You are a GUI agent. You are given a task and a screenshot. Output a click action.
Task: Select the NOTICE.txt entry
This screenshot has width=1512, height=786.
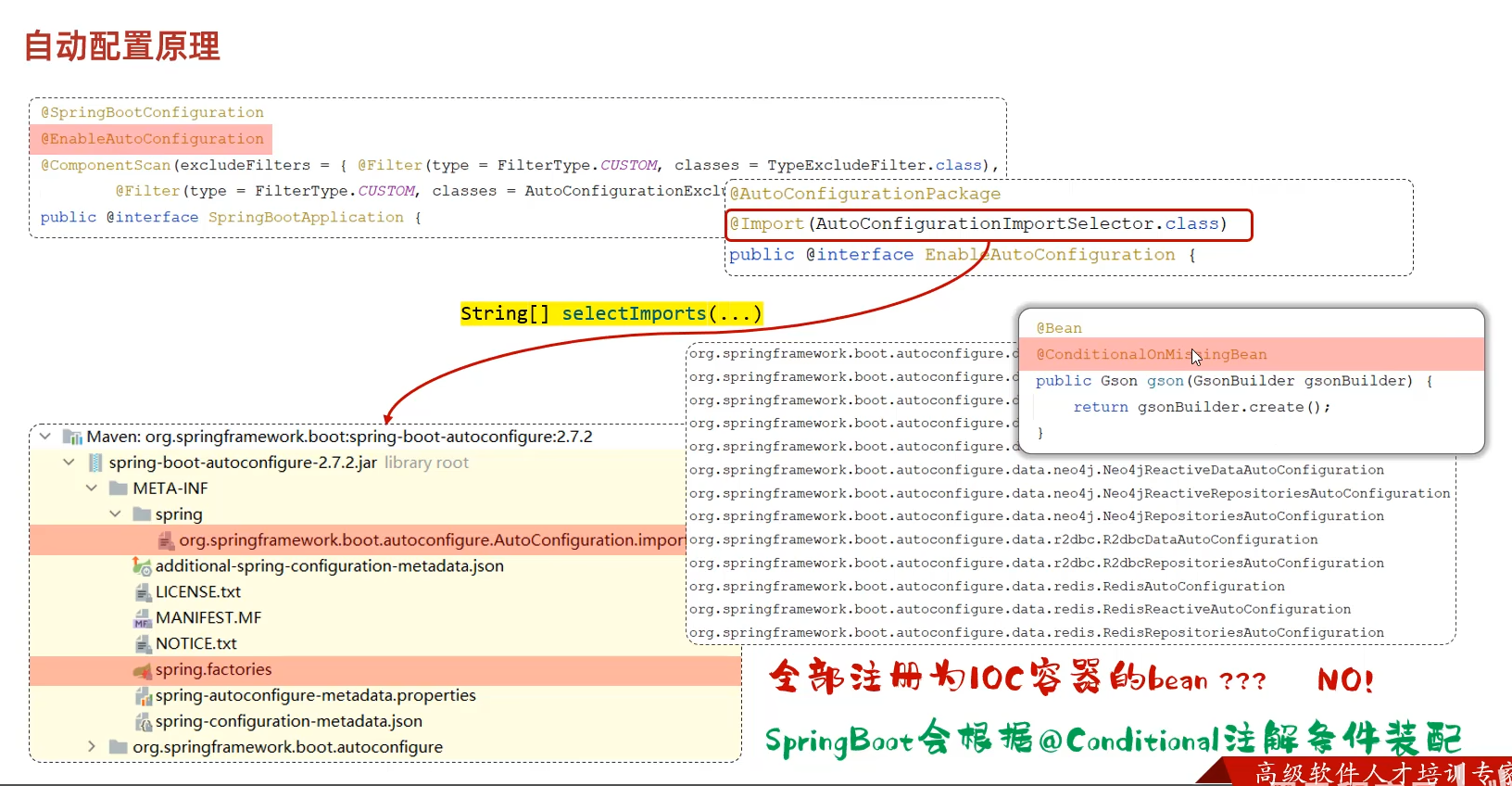(x=196, y=644)
